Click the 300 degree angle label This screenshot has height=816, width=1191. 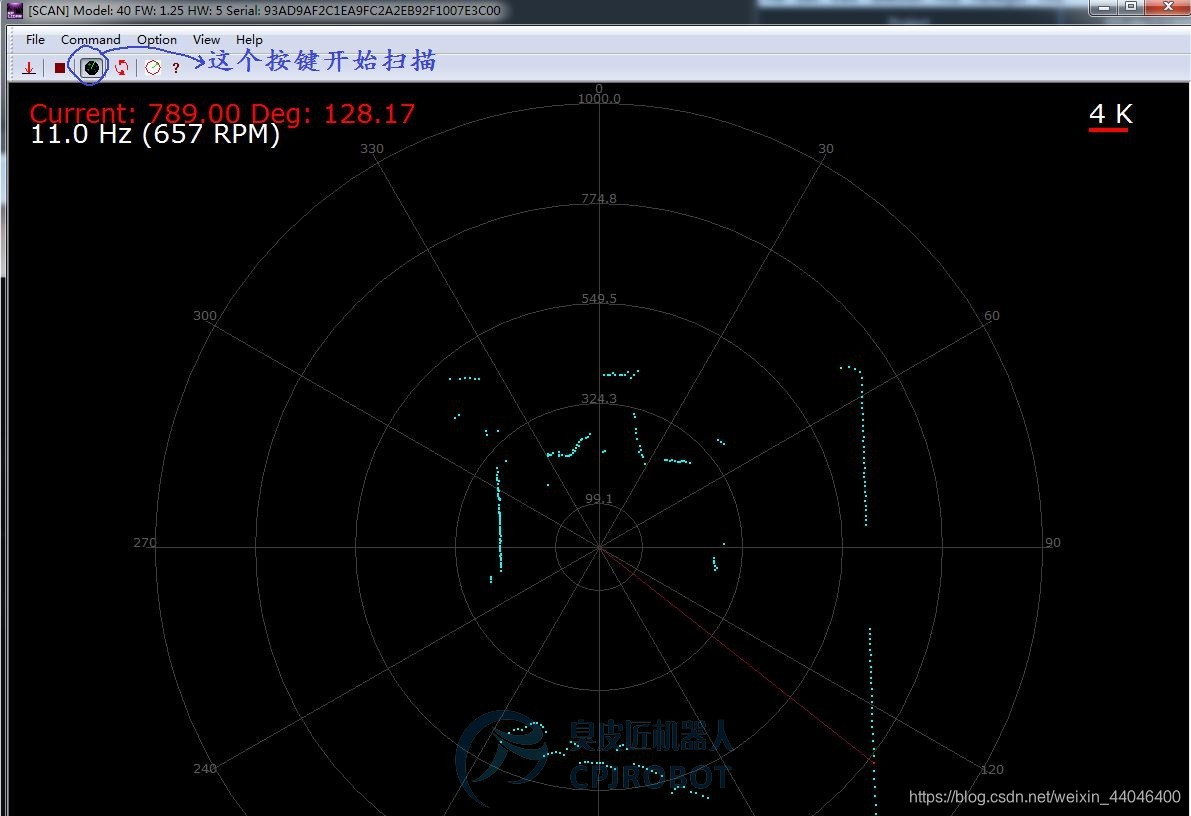[x=205, y=315]
